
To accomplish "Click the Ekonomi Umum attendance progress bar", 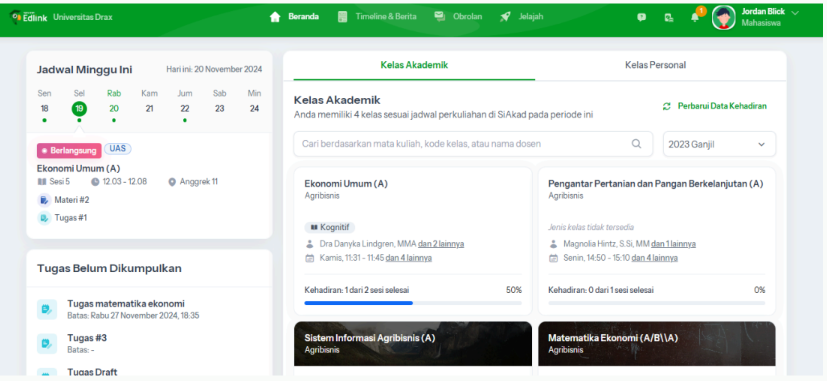I will pos(413,303).
